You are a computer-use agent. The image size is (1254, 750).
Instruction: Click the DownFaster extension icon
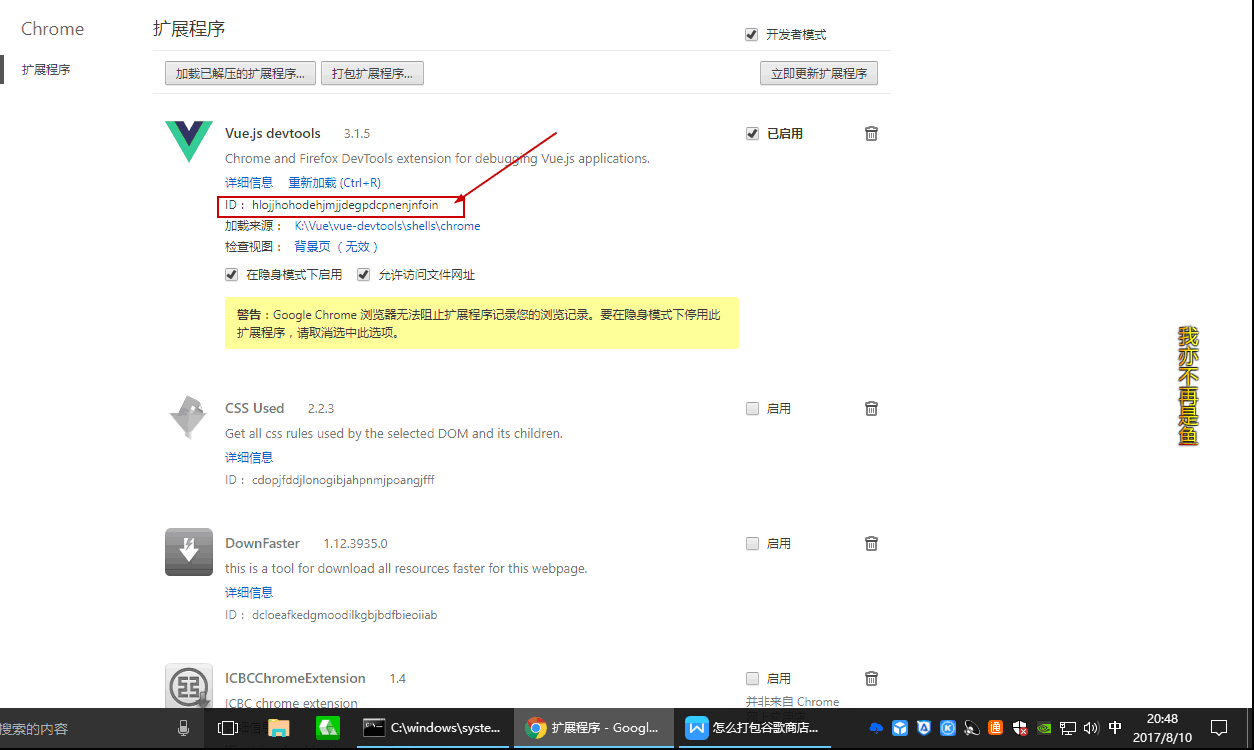(189, 552)
